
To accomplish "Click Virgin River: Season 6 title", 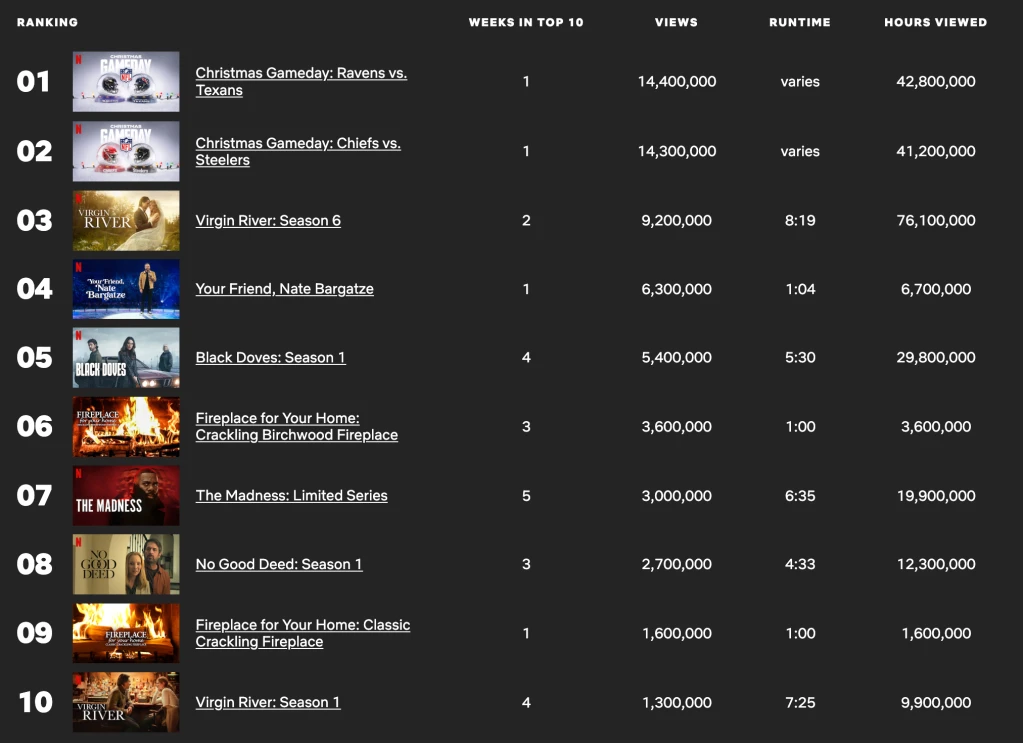I will pyautogui.click(x=268, y=220).
